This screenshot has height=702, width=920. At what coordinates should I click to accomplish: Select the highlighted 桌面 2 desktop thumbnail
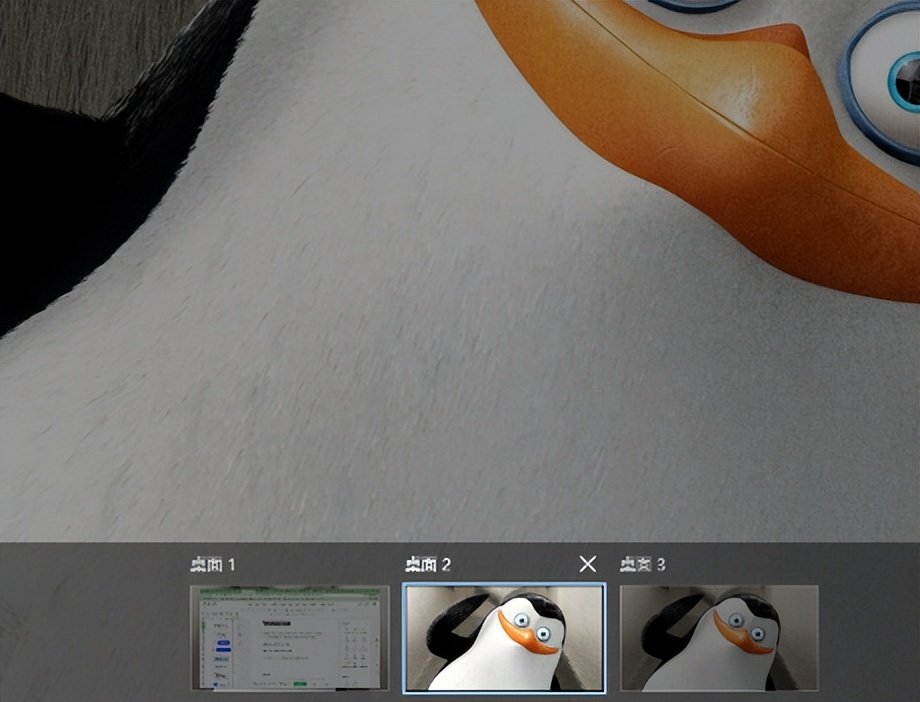click(x=503, y=638)
